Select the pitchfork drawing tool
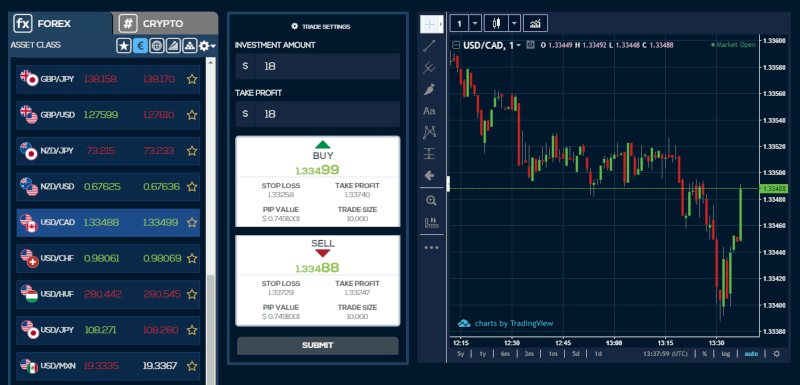This screenshot has height=385, width=800. 430,67
